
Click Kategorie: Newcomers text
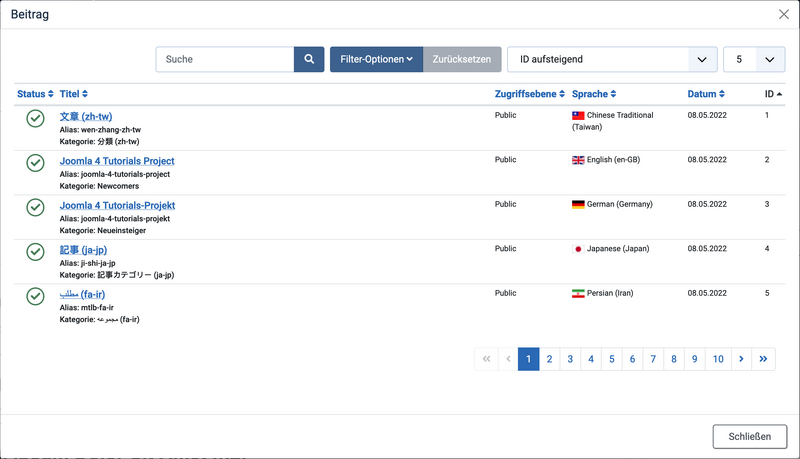(x=99, y=186)
